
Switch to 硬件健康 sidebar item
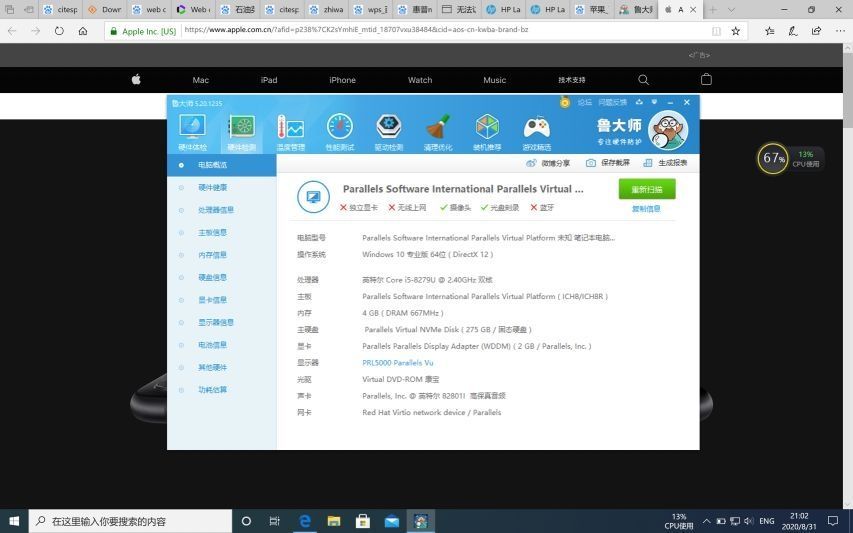pos(221,188)
